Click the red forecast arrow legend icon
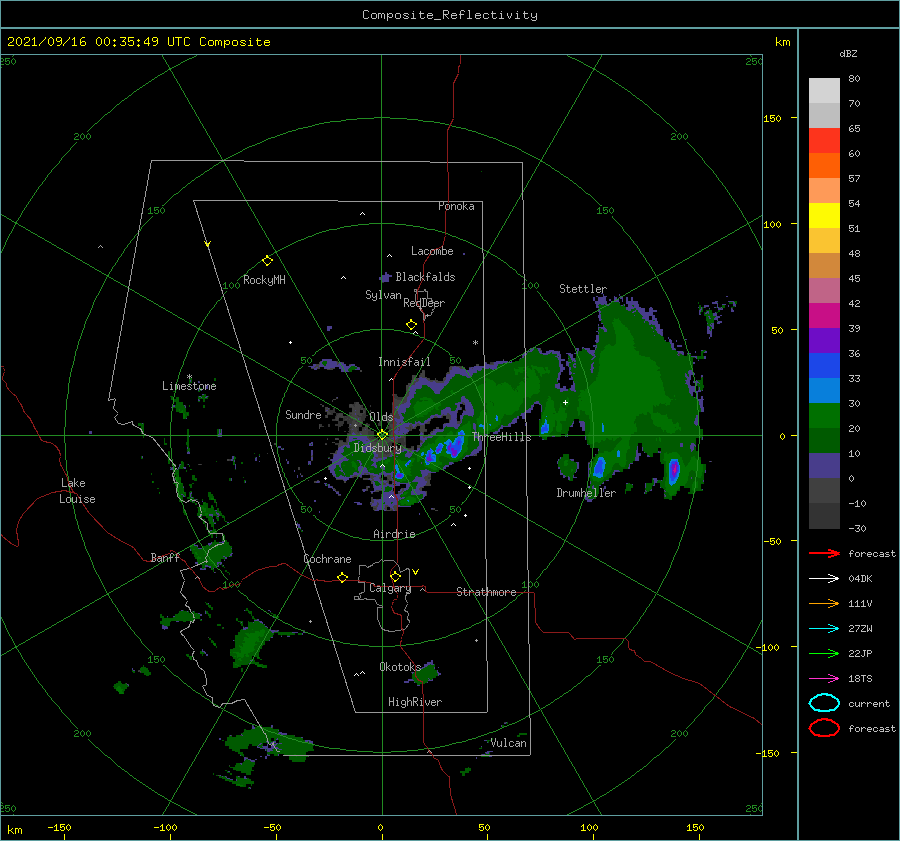The image size is (900, 841). (824, 553)
